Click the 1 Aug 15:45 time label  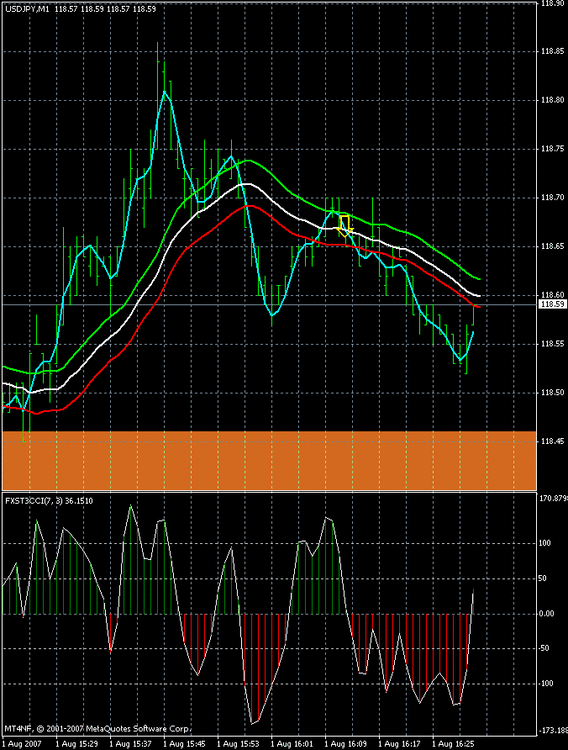184,744
